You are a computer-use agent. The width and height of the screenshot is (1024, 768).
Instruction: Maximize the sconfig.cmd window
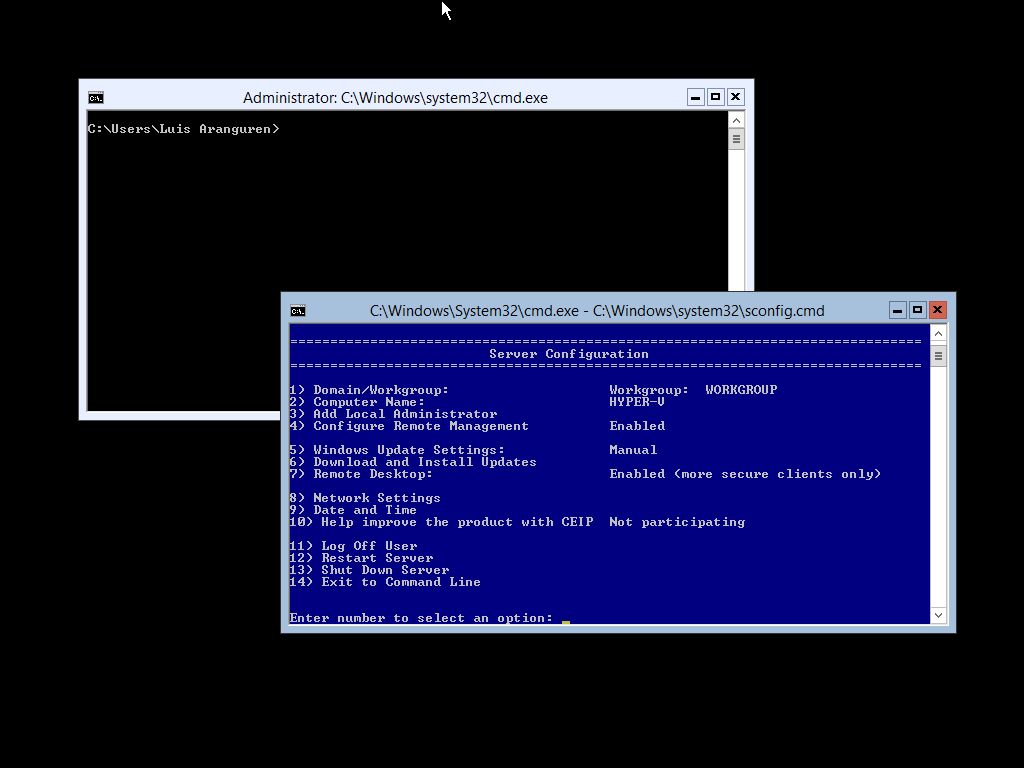[917, 310]
